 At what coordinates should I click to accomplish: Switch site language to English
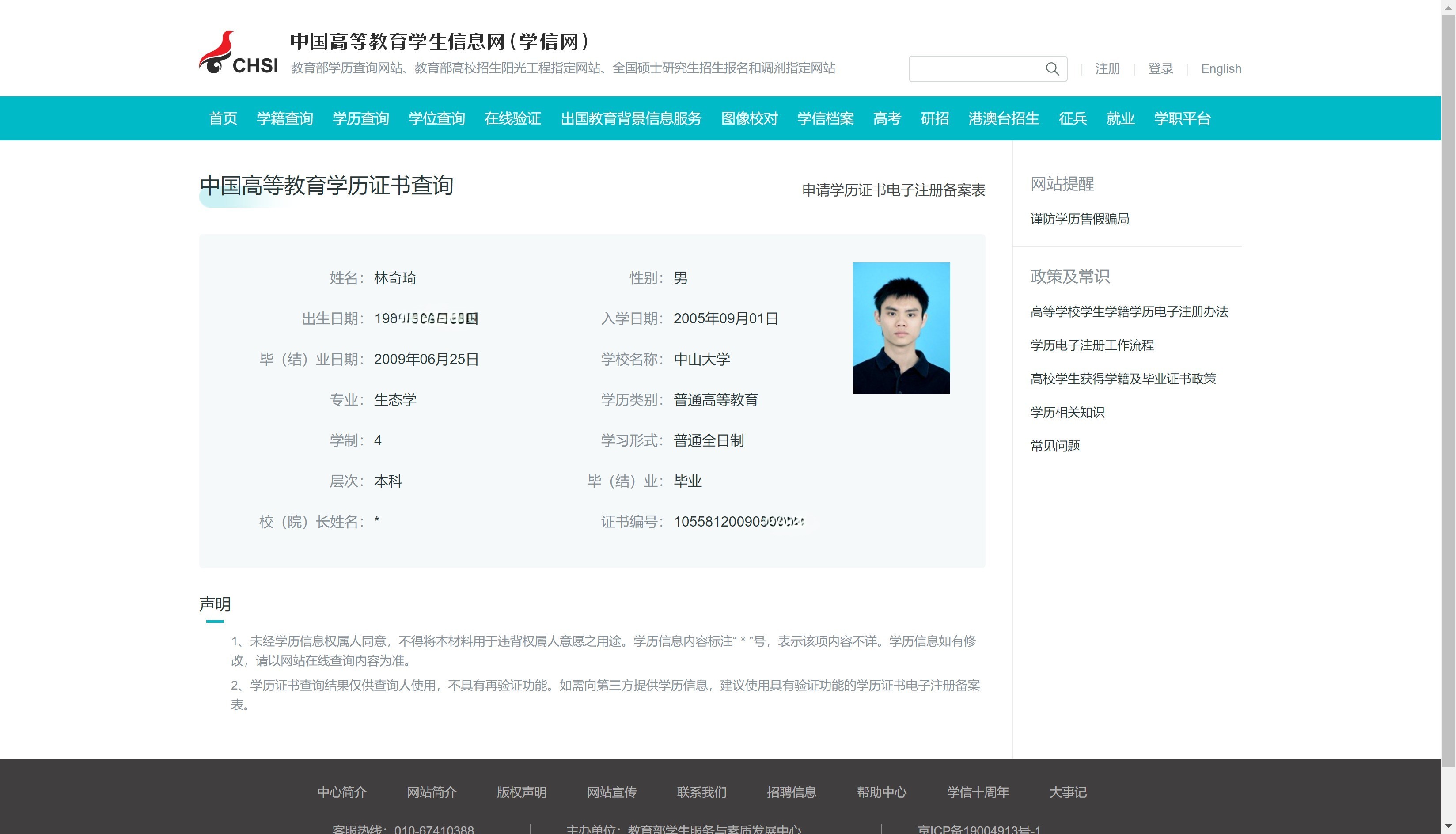coord(1221,69)
